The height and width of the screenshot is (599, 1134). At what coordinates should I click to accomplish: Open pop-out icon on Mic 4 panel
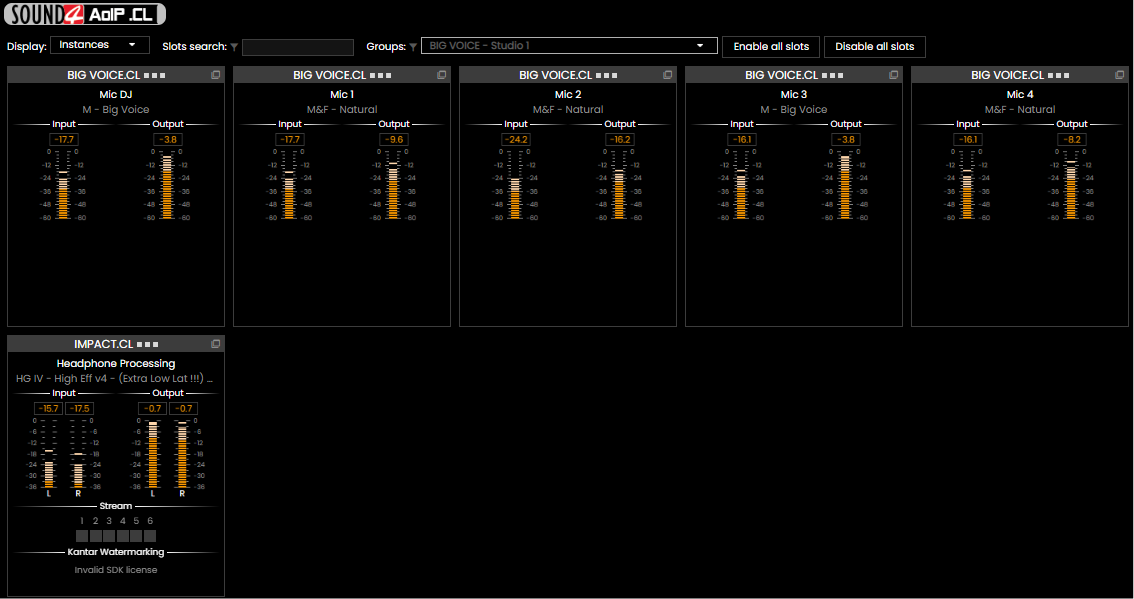click(1120, 75)
